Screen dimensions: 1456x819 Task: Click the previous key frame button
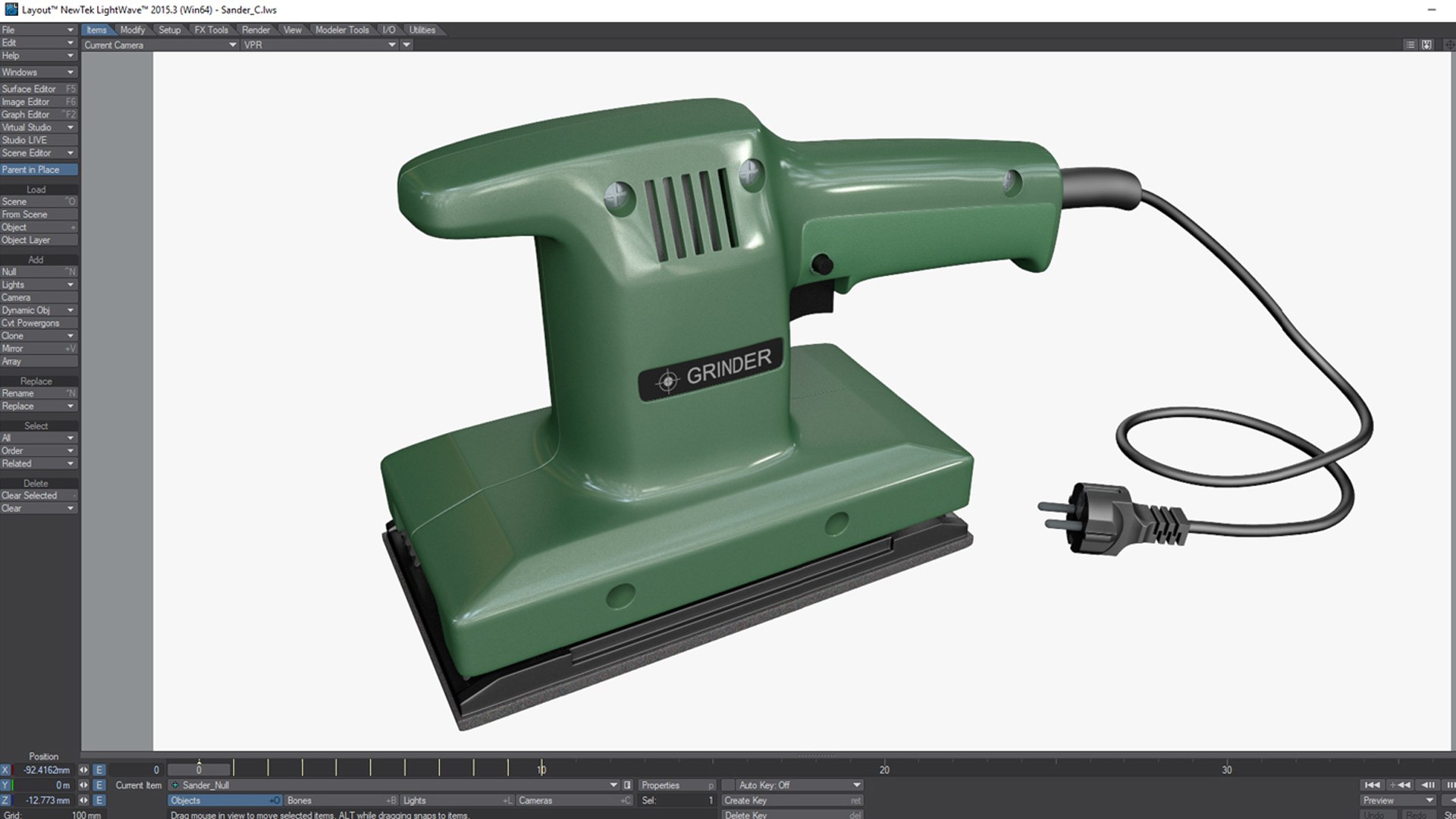(1399, 785)
